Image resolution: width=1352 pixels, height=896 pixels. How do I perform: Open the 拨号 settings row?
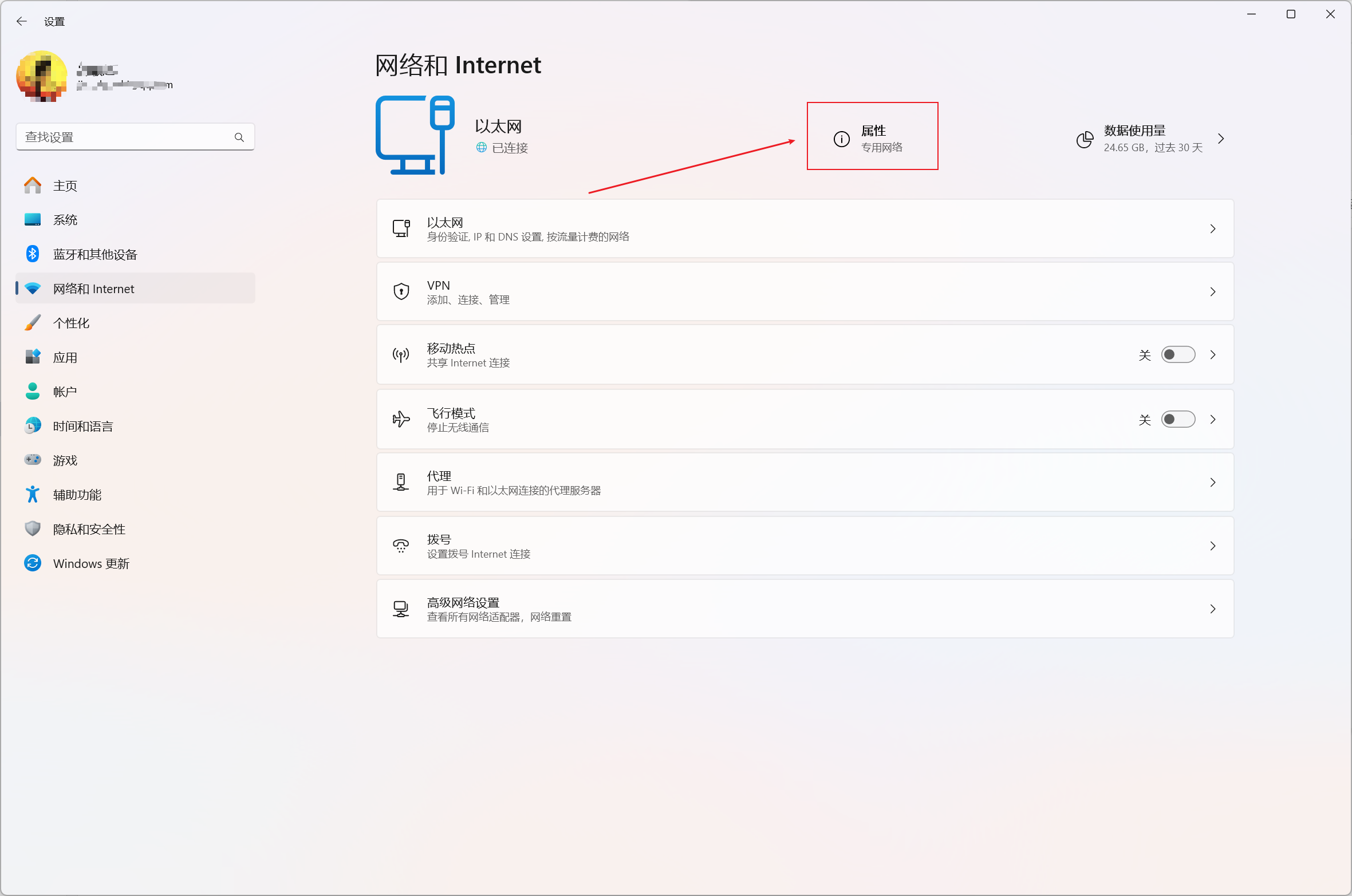(805, 546)
